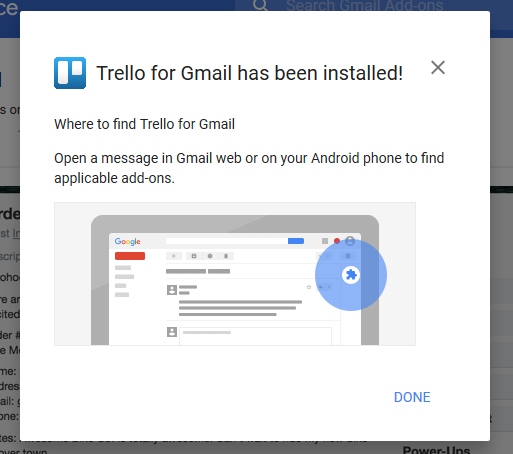Click the archive icon in illustrated mail toolbar
Viewport: 513px width, 454px height.
pyautogui.click(x=194, y=256)
